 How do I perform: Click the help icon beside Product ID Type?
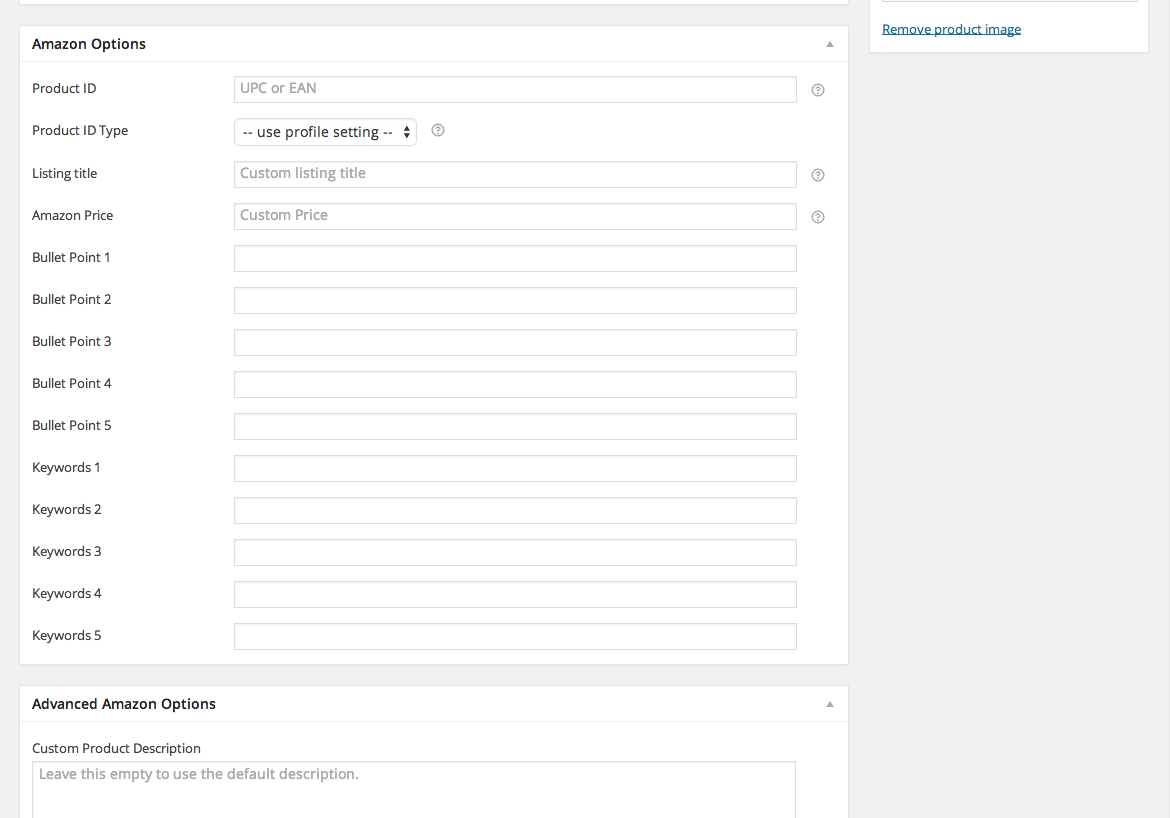(x=438, y=131)
